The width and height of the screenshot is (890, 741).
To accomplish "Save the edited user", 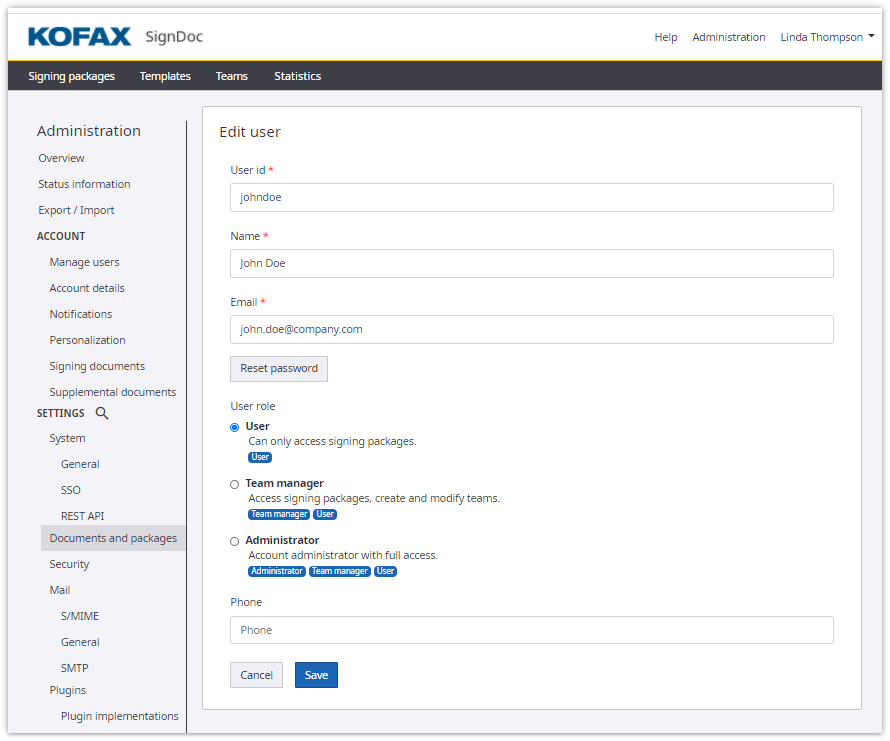I will [316, 675].
